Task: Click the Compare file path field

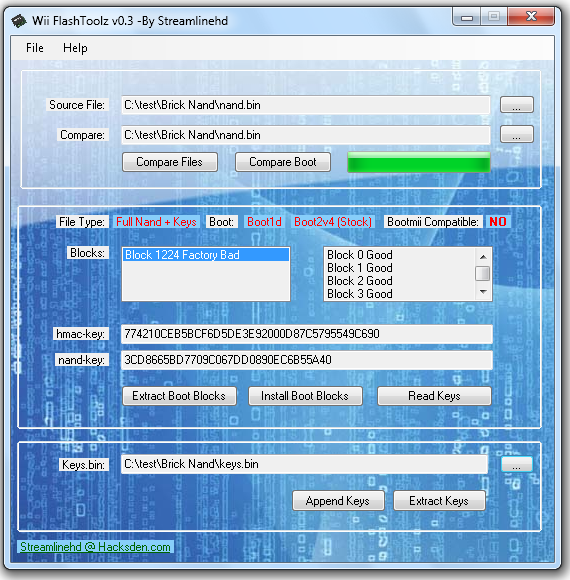Action: (306, 135)
